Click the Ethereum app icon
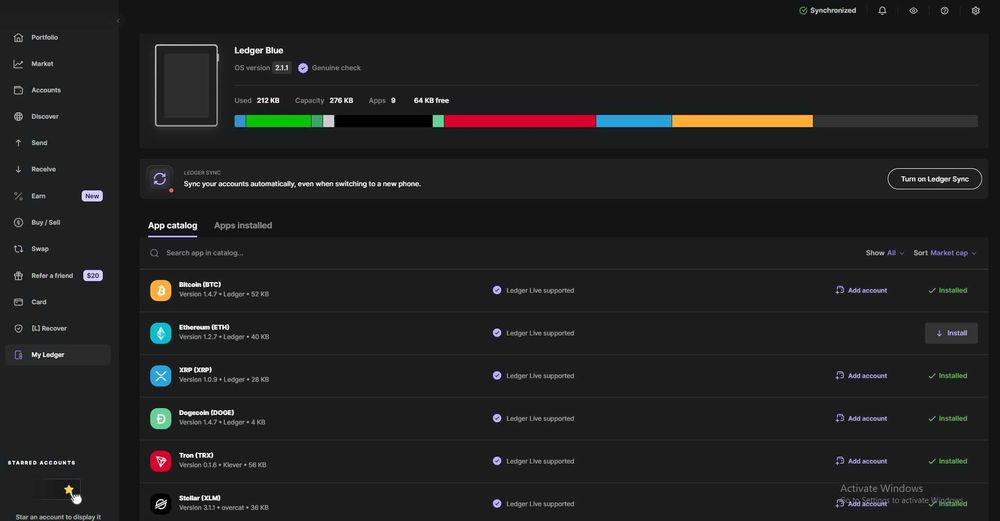Screen dimensions: 1000x521 pyautogui.click(x=161, y=333)
